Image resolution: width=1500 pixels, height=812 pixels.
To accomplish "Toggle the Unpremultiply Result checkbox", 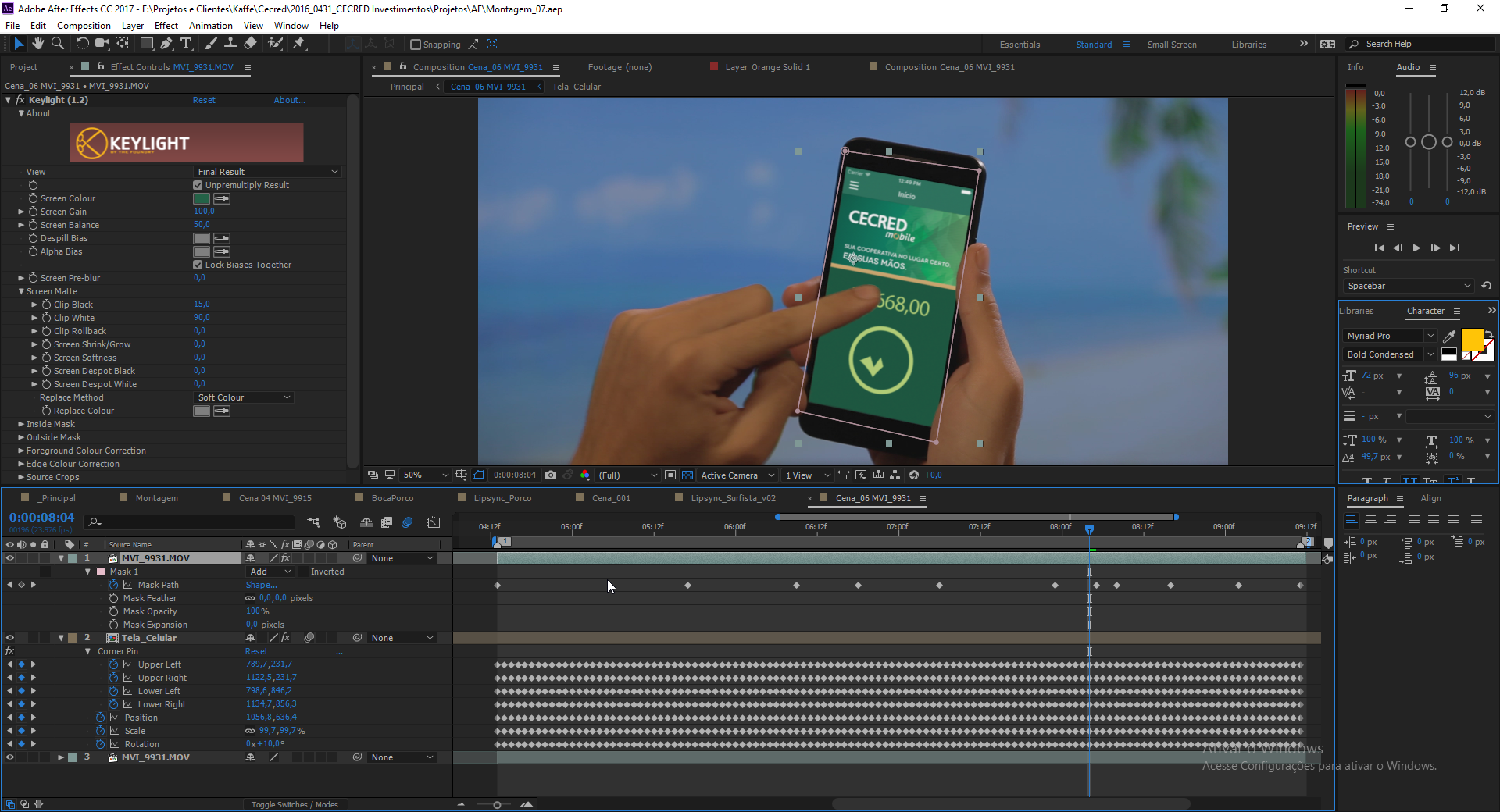I will (x=198, y=185).
